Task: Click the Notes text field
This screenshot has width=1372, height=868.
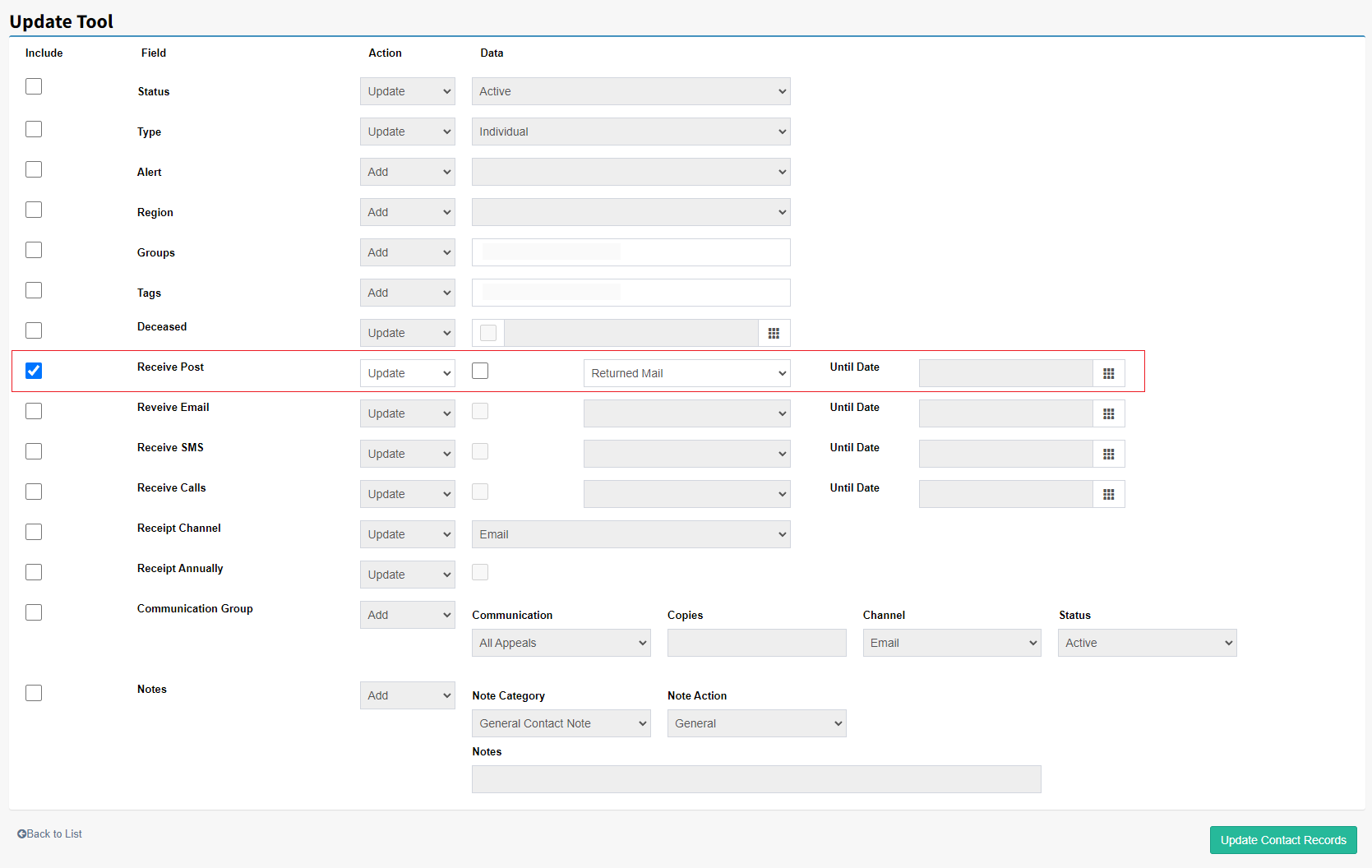Action: 756,779
